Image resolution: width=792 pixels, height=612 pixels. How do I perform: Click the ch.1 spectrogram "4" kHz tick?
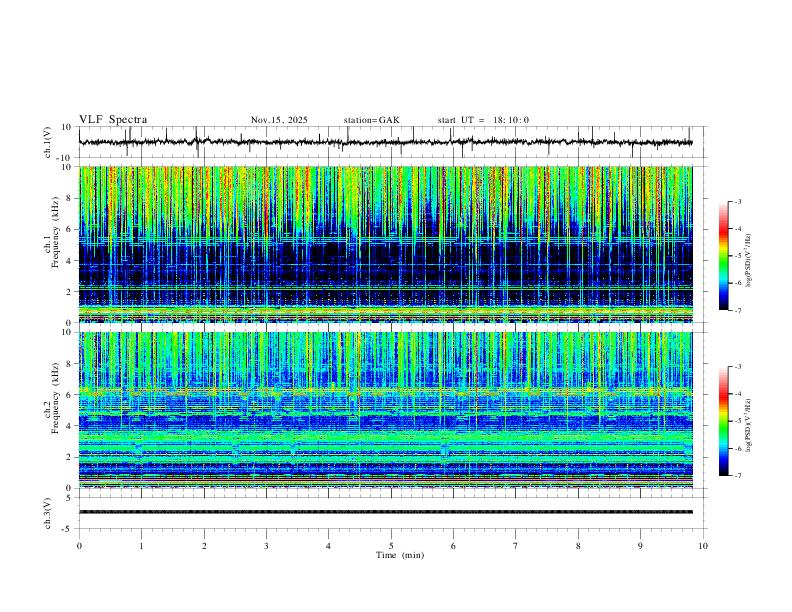[70, 261]
